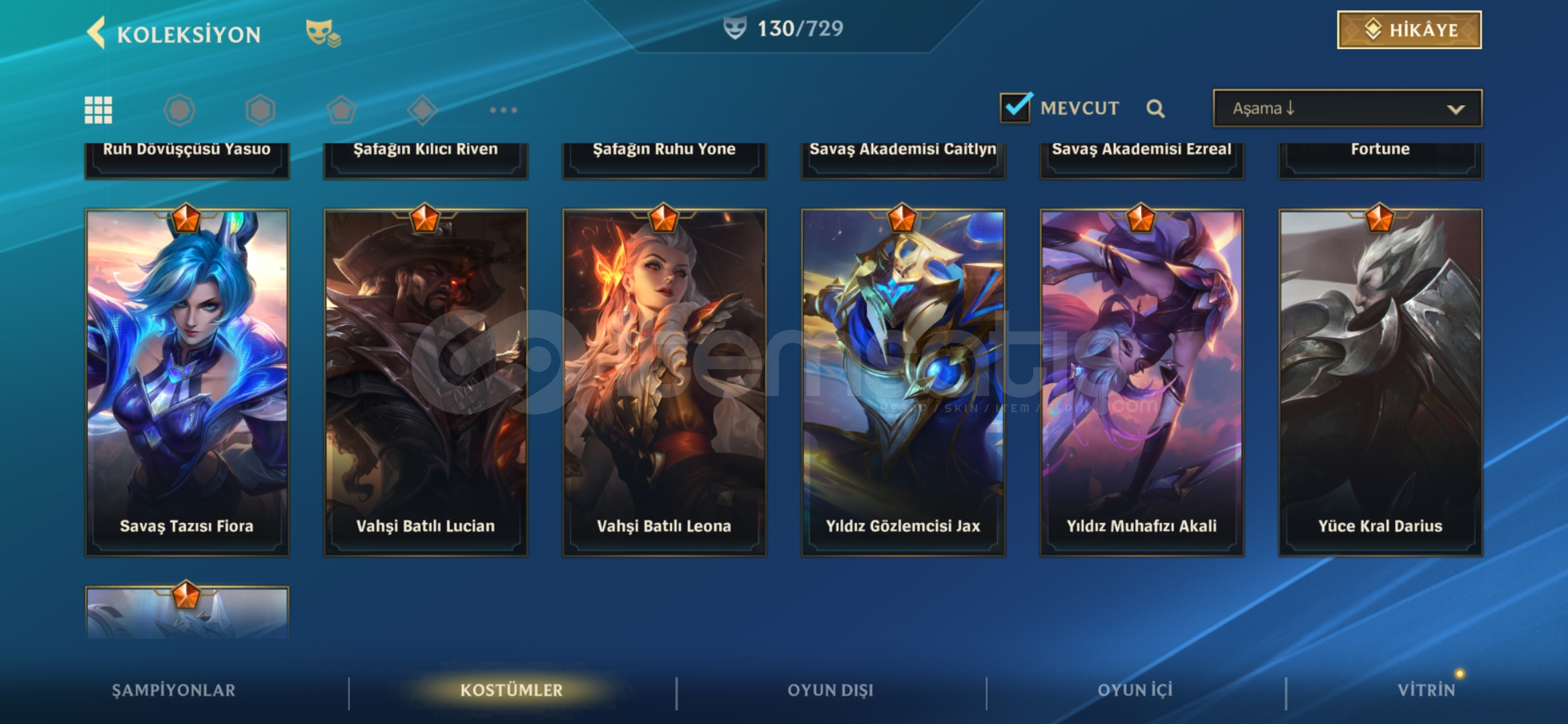Viewport: 1568px width, 724px height.
Task: Open the skin search magnifier
Action: pyautogui.click(x=1155, y=109)
